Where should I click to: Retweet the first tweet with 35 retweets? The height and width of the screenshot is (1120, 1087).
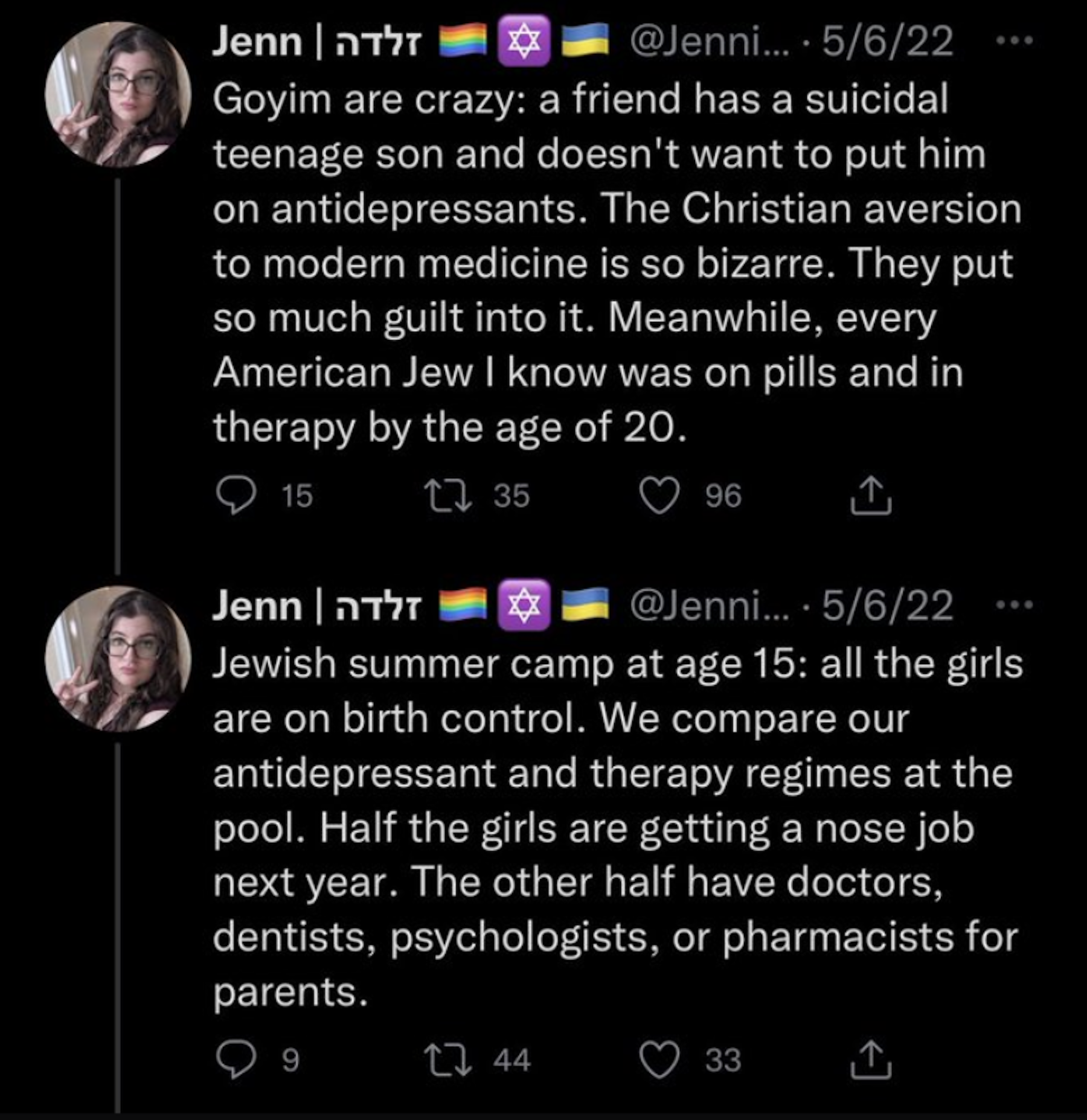(447, 496)
